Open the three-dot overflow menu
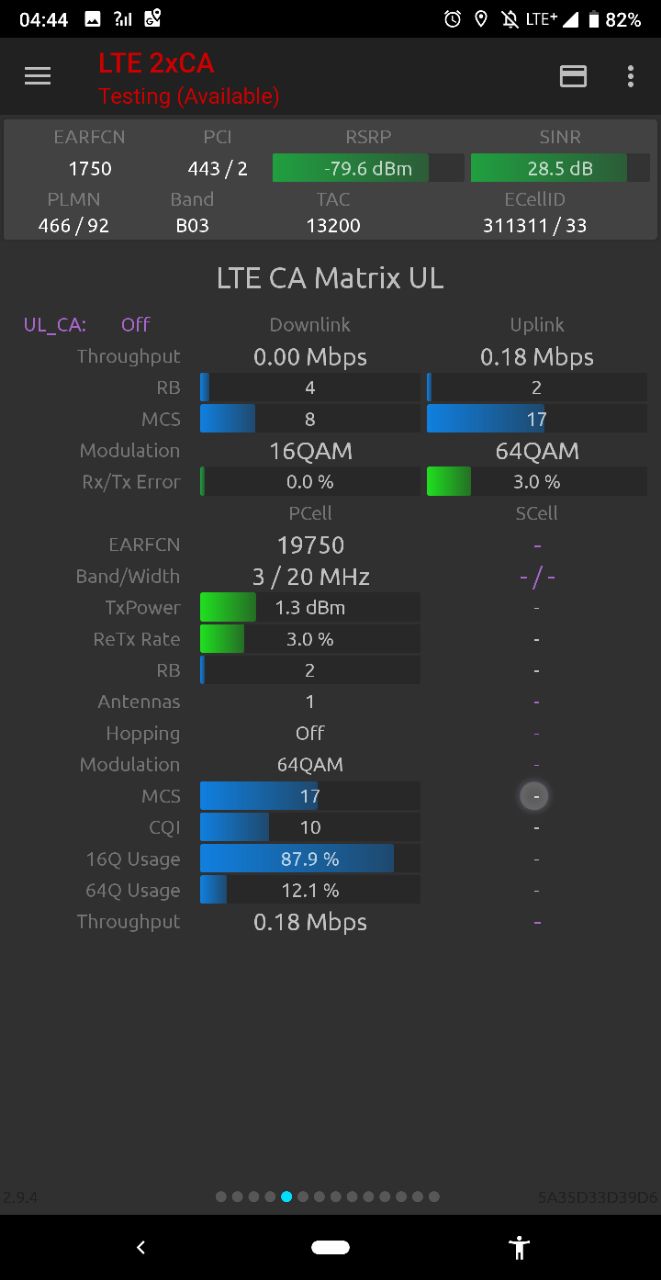Image resolution: width=661 pixels, height=1280 pixels. click(x=630, y=77)
